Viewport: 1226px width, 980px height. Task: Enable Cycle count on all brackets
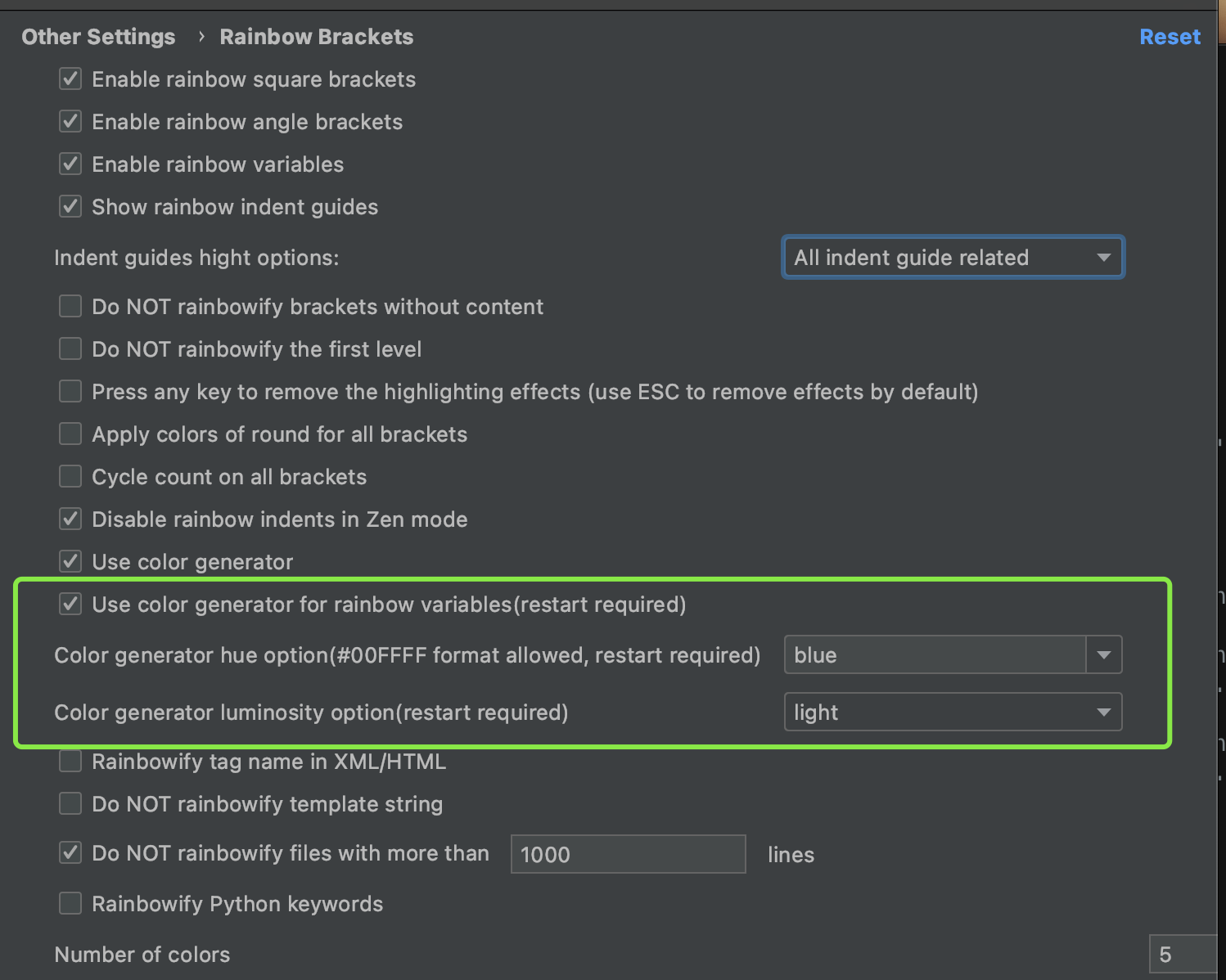pos(70,477)
